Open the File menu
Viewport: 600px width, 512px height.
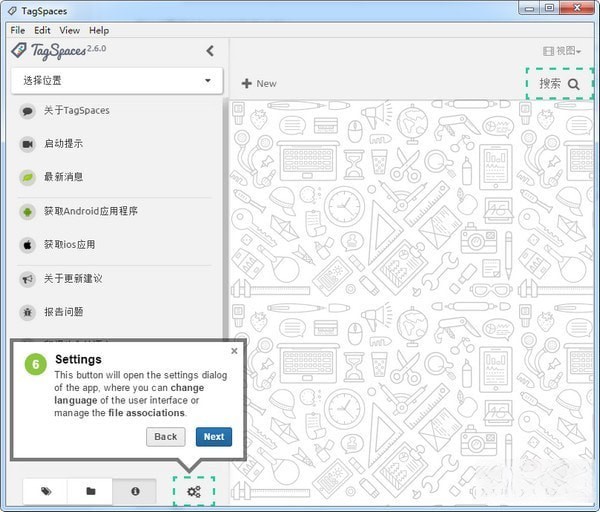pos(18,30)
